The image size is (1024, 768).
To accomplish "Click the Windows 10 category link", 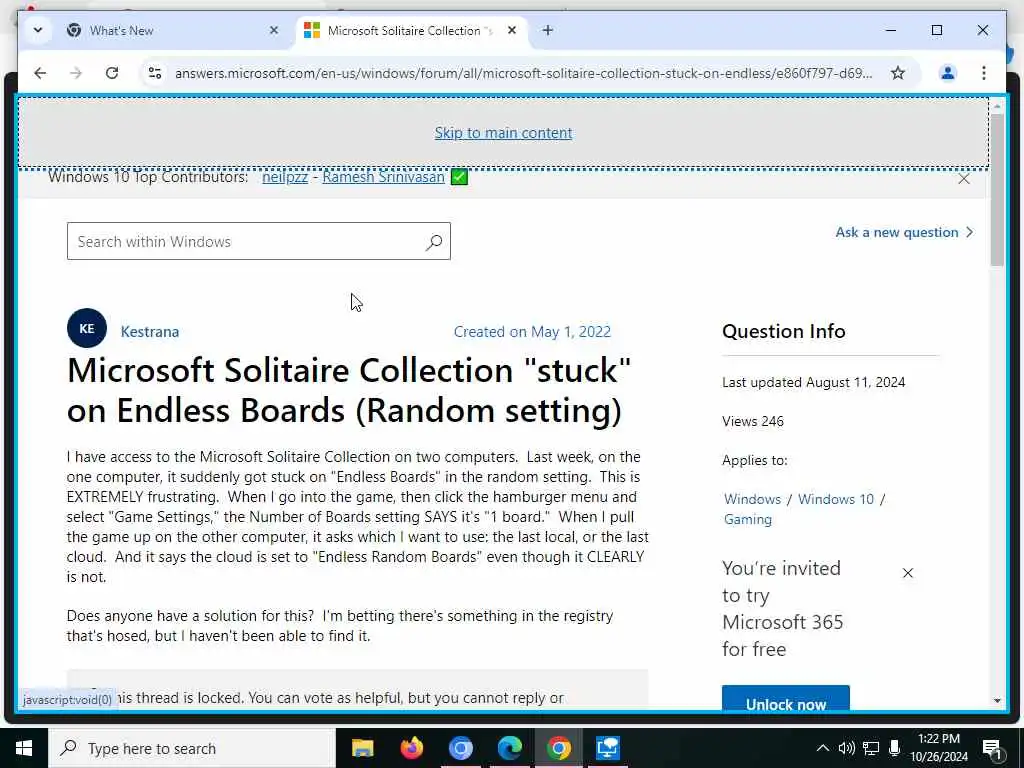I will [x=836, y=499].
